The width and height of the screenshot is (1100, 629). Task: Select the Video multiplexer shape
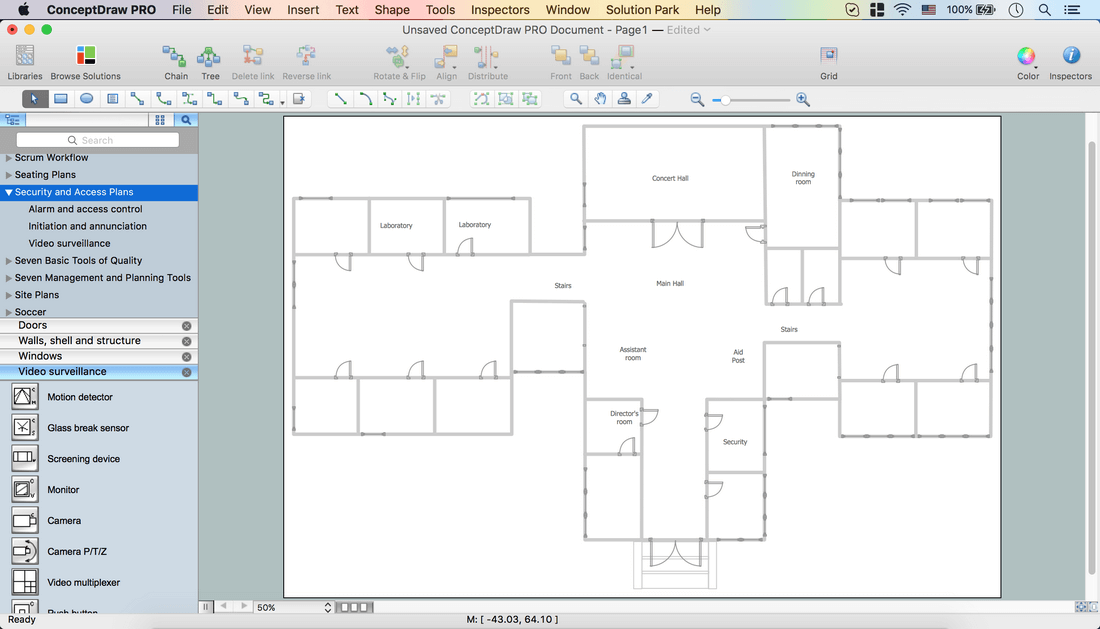tap(25, 582)
